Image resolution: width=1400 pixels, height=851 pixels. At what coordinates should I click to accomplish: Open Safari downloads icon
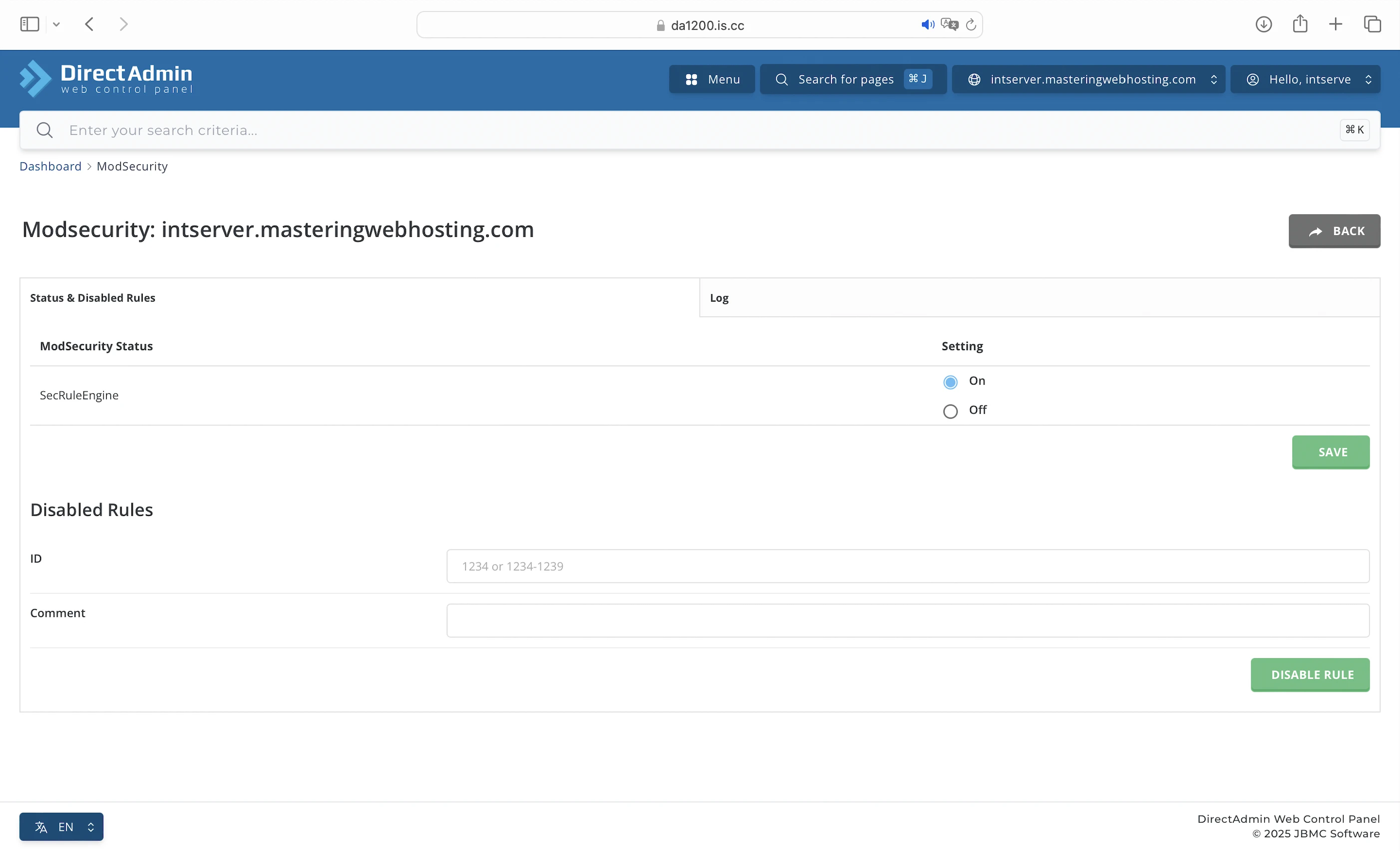click(x=1263, y=24)
